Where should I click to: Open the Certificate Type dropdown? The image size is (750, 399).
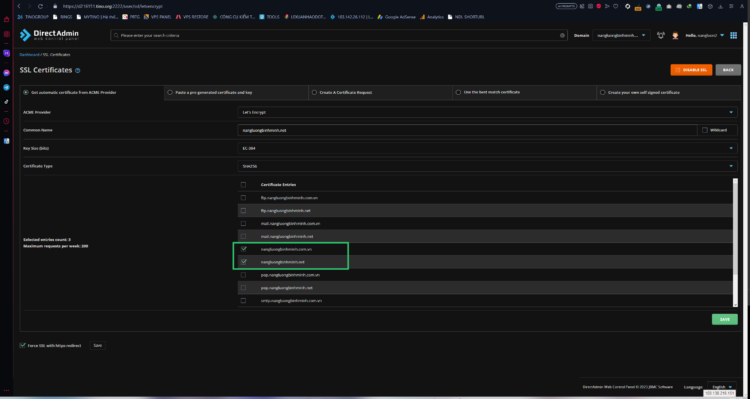[x=487, y=166]
